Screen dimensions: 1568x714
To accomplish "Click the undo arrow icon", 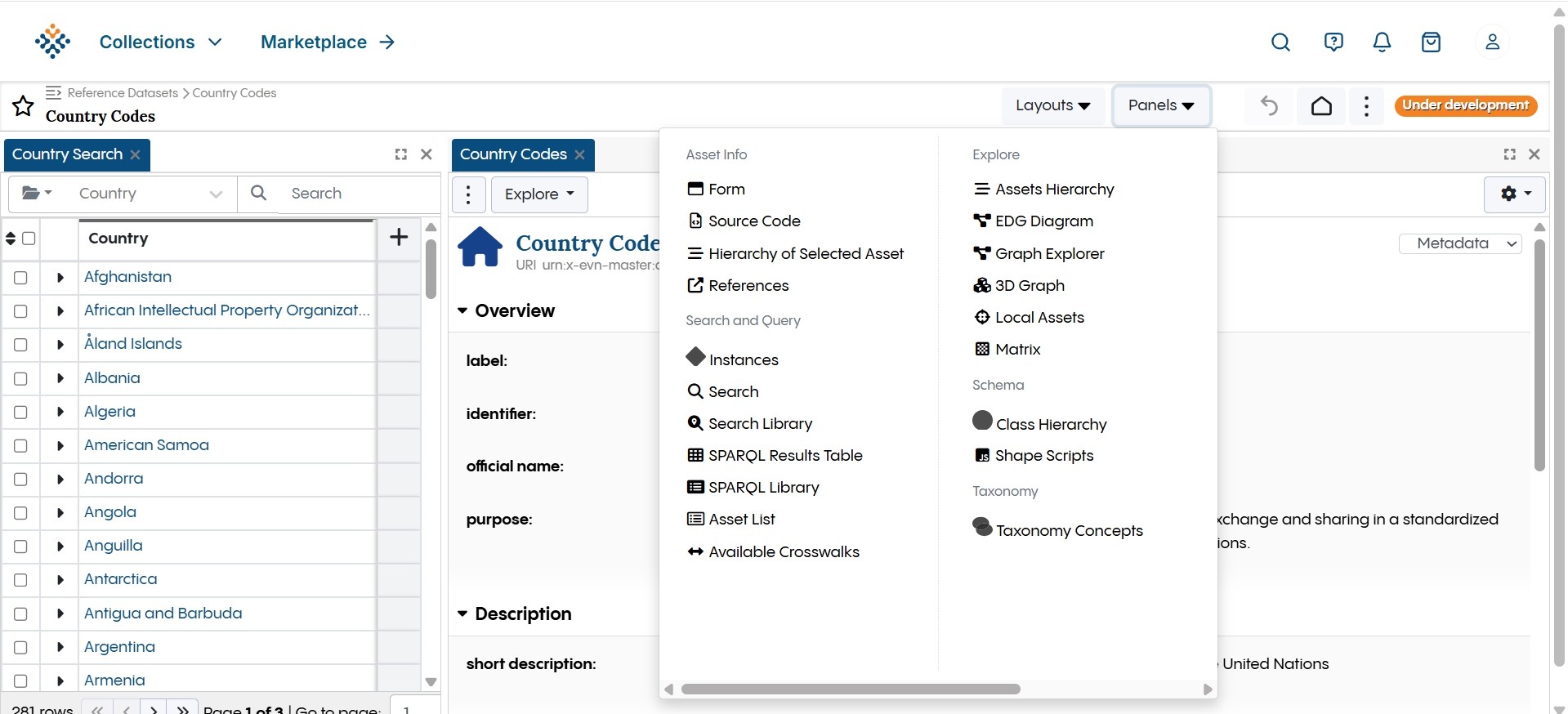I will pos(1269,106).
